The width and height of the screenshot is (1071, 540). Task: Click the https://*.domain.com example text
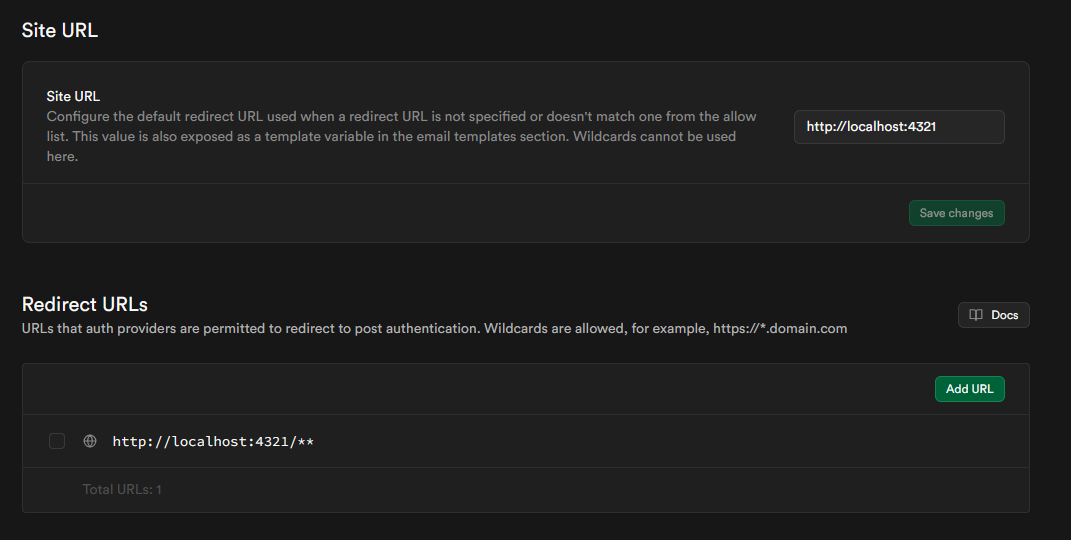click(x=780, y=328)
